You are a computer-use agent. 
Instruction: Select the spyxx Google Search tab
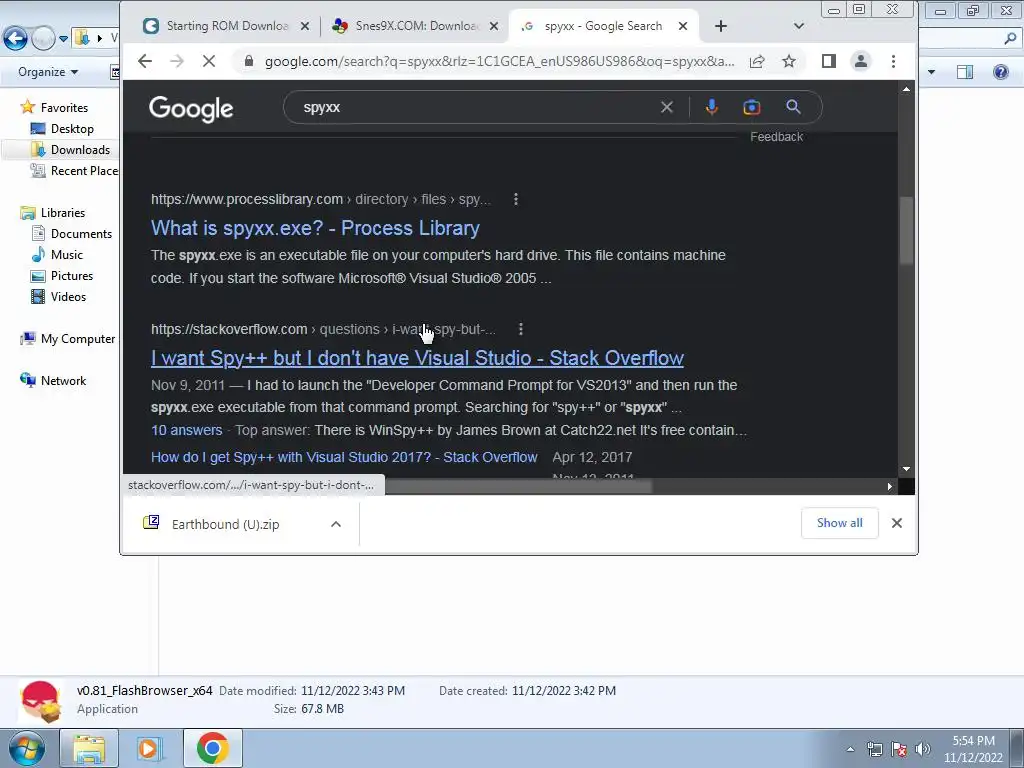click(x=603, y=26)
